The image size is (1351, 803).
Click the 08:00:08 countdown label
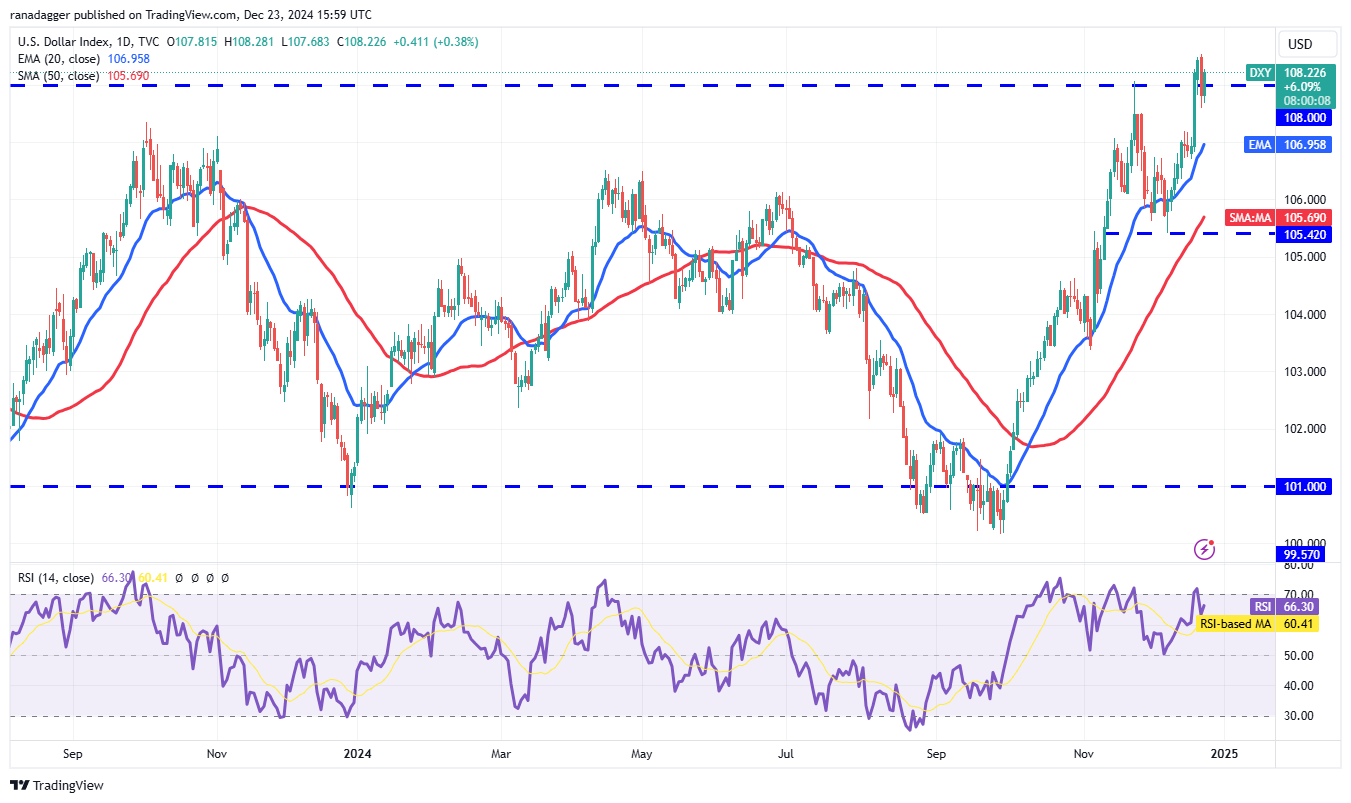click(x=1304, y=100)
